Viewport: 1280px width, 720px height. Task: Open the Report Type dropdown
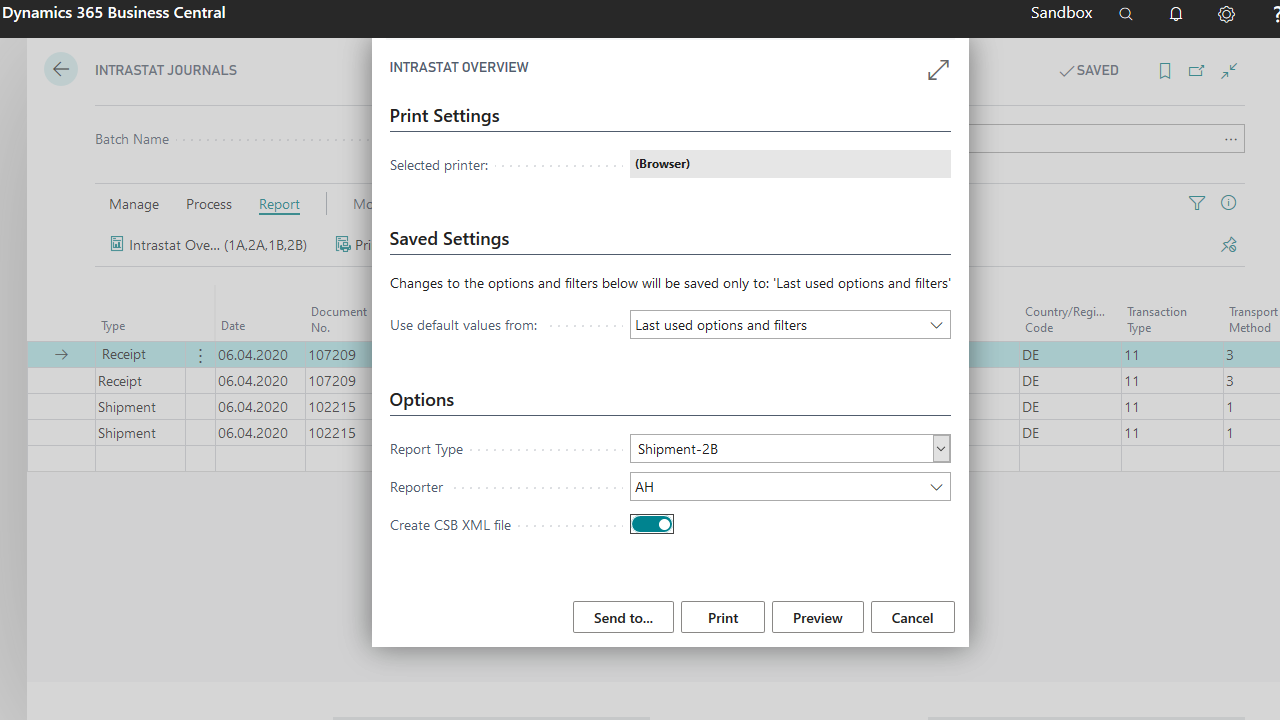(x=940, y=449)
